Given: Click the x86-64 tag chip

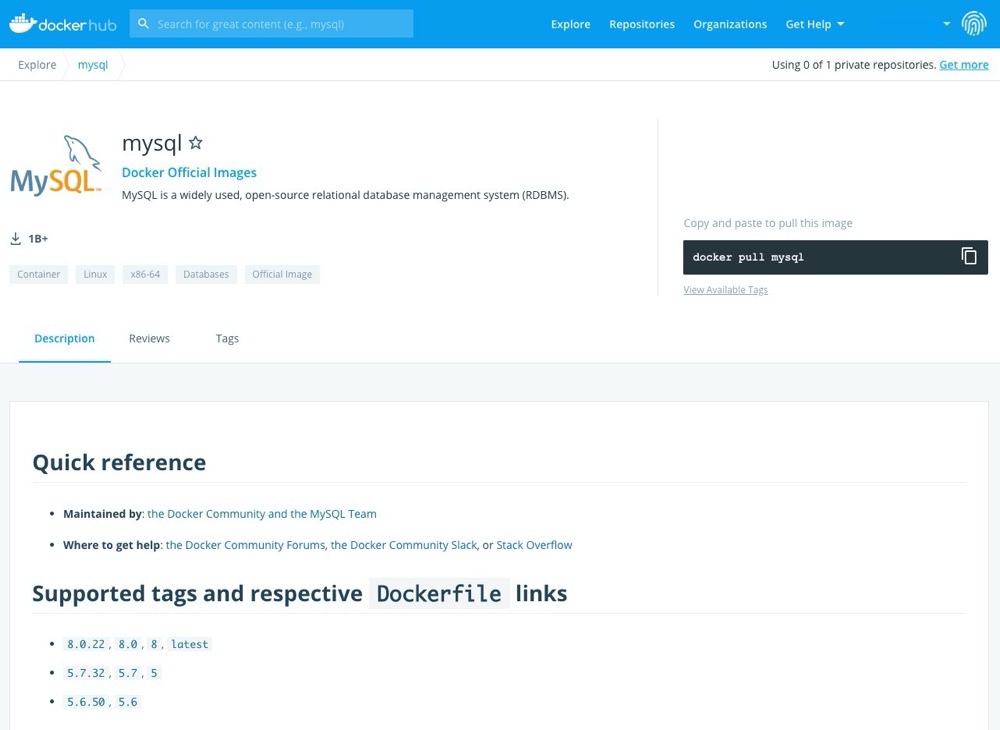Looking at the screenshot, I should click(145, 274).
